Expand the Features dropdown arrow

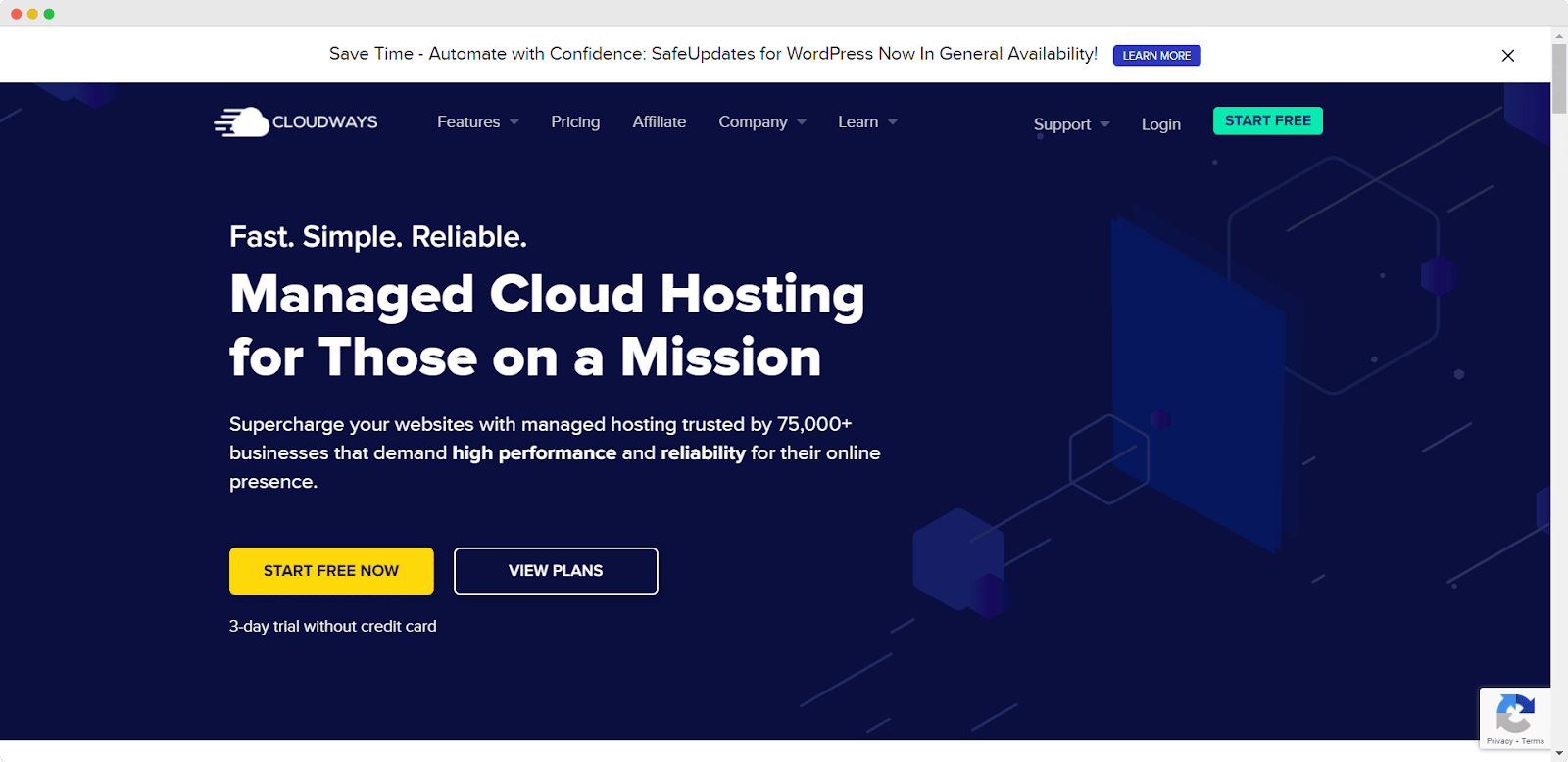(514, 122)
